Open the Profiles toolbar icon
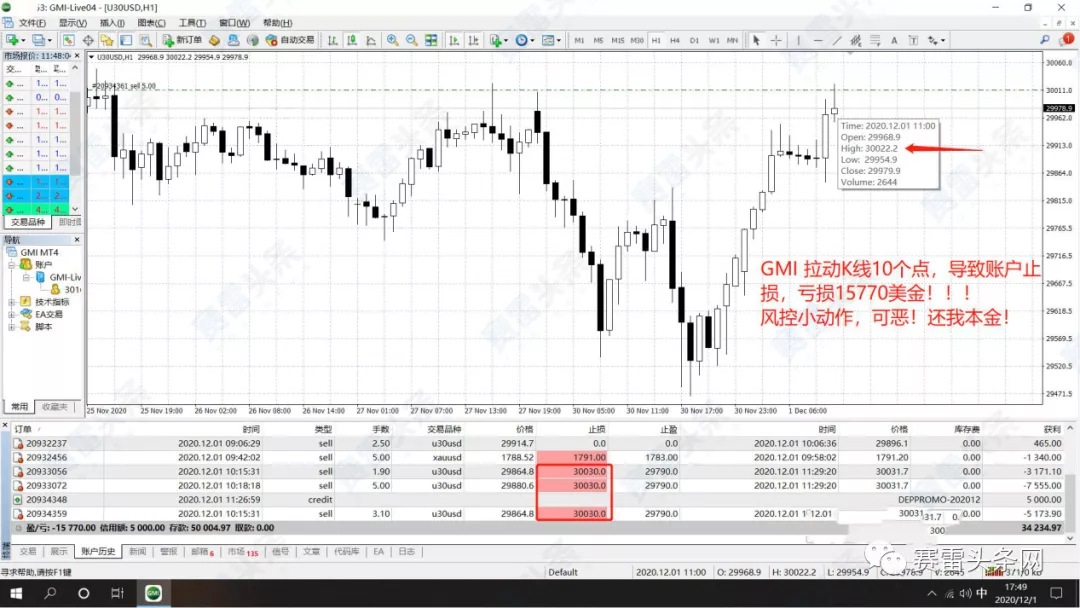Image resolution: width=1080 pixels, height=608 pixels. pyautogui.click(x=40, y=41)
